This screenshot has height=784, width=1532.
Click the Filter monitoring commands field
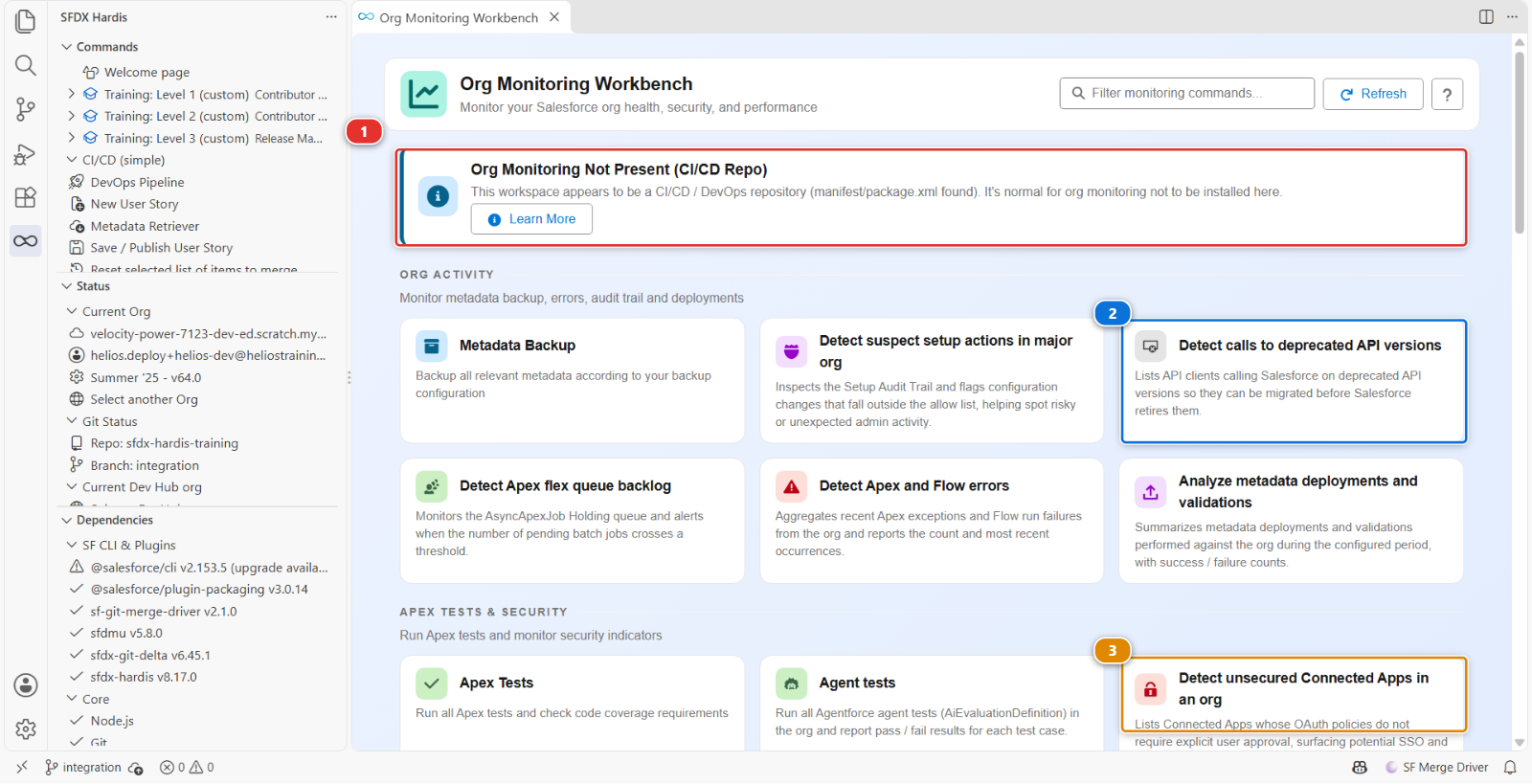pyautogui.click(x=1187, y=94)
